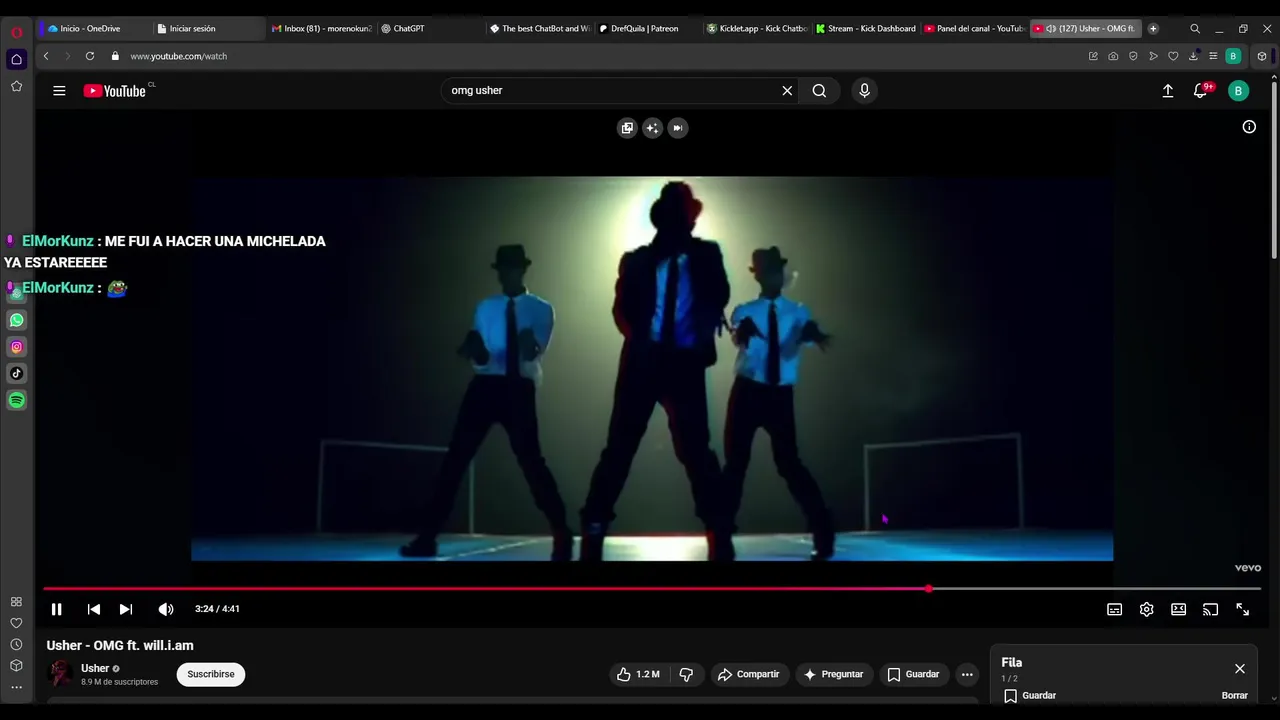
Task: Open Instagram in the Opera sidebar
Action: pyautogui.click(x=16, y=347)
